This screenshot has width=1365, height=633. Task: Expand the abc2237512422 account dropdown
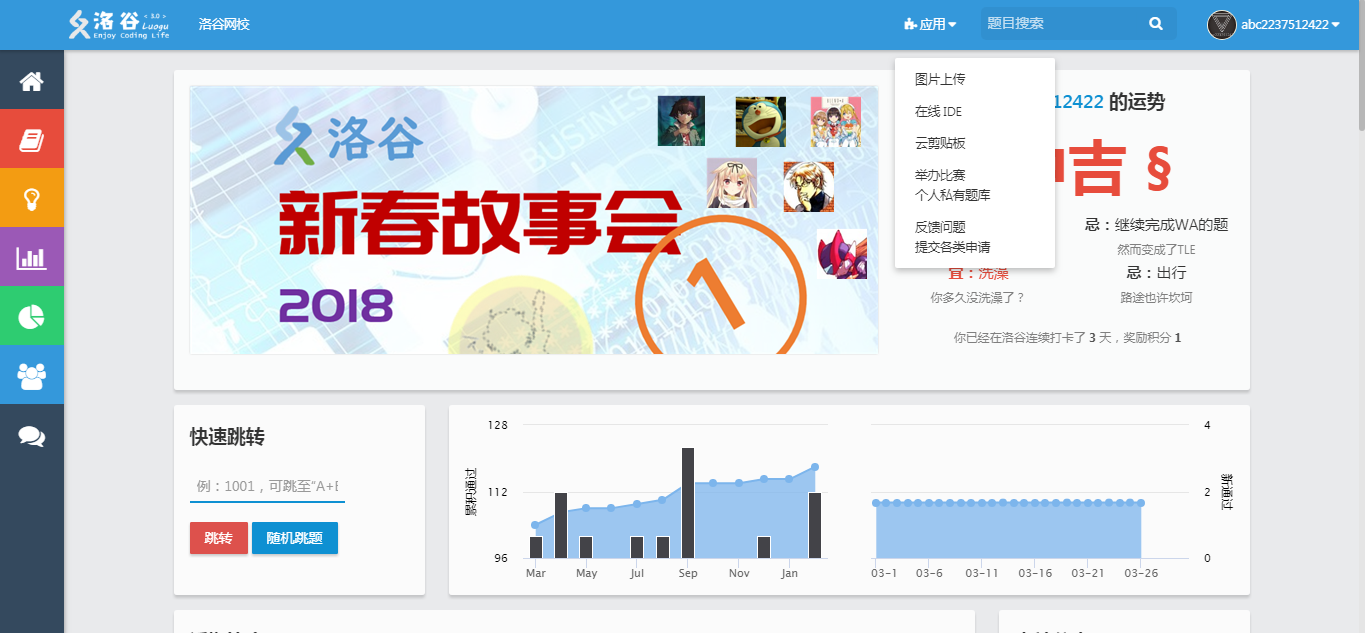(x=1290, y=25)
